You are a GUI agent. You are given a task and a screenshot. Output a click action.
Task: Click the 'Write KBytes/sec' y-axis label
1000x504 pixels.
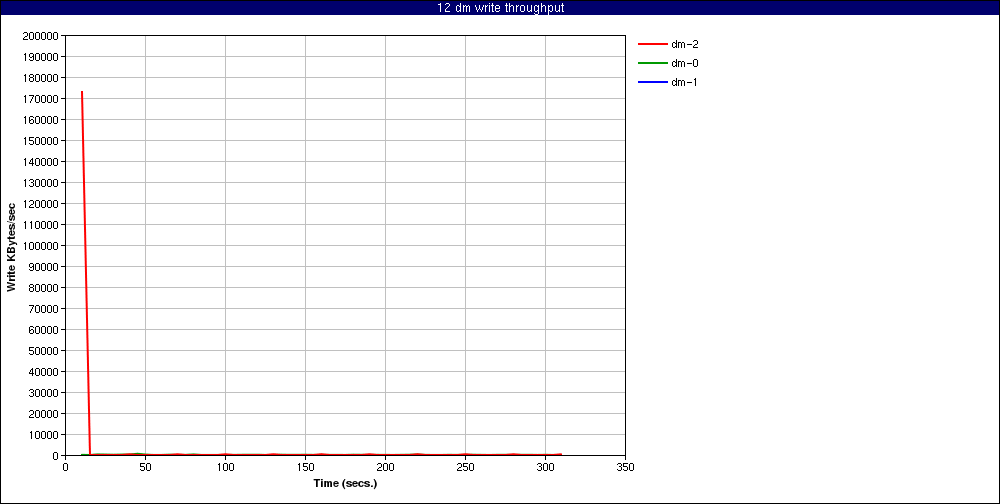(x=11, y=246)
